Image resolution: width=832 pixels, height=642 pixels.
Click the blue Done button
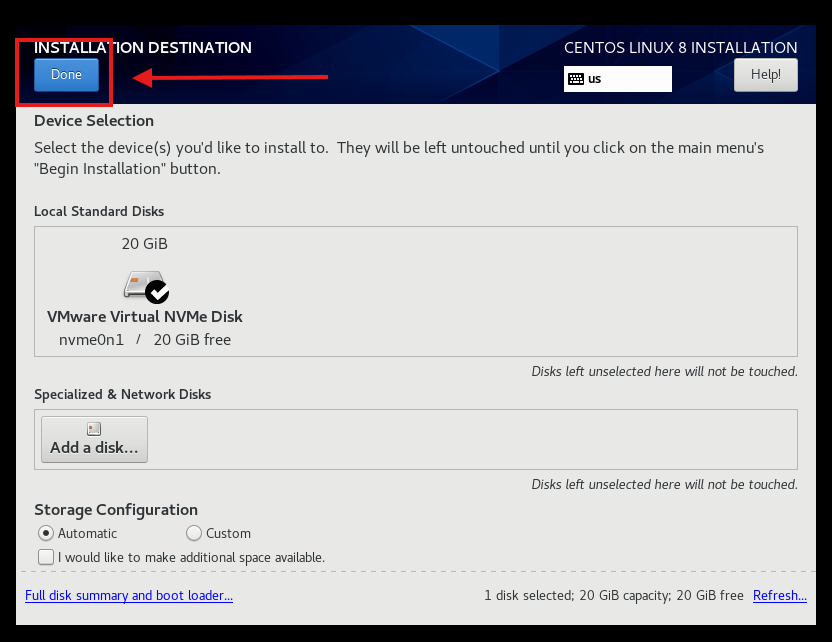pos(66,75)
